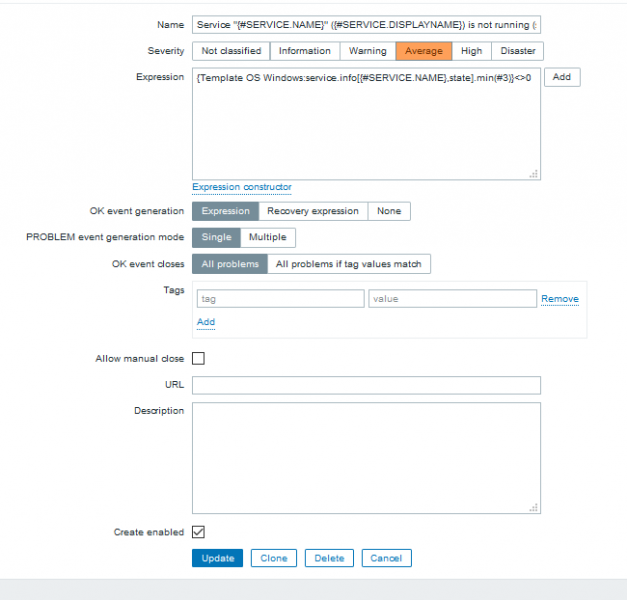Click the Update button
The width and height of the screenshot is (627, 600).
pyautogui.click(x=217, y=558)
